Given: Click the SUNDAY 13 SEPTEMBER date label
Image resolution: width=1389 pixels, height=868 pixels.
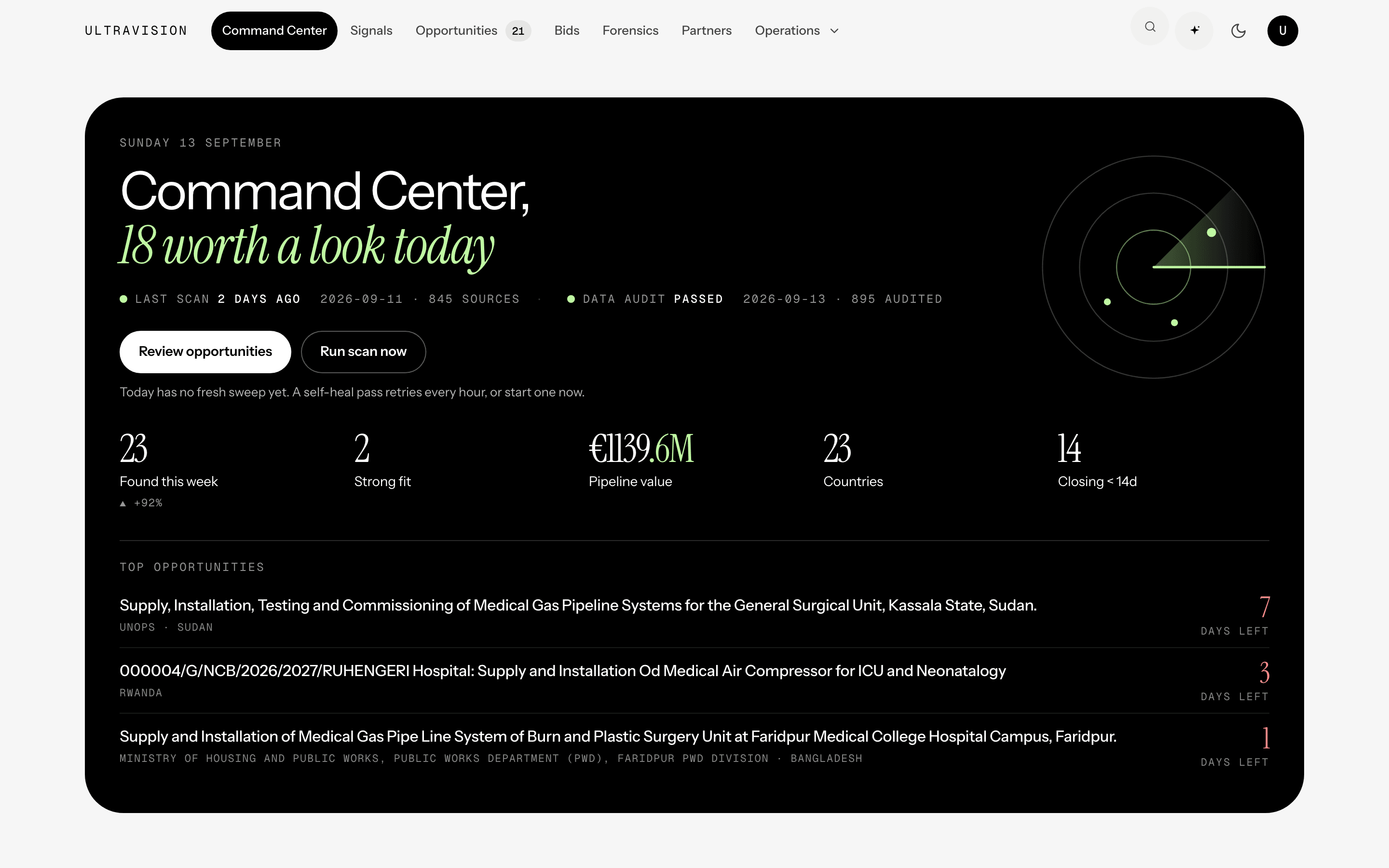Looking at the screenshot, I should pos(200,143).
